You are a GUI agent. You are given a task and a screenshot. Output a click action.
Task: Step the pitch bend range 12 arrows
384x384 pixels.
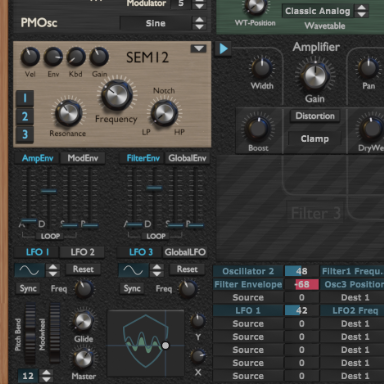coord(46,376)
